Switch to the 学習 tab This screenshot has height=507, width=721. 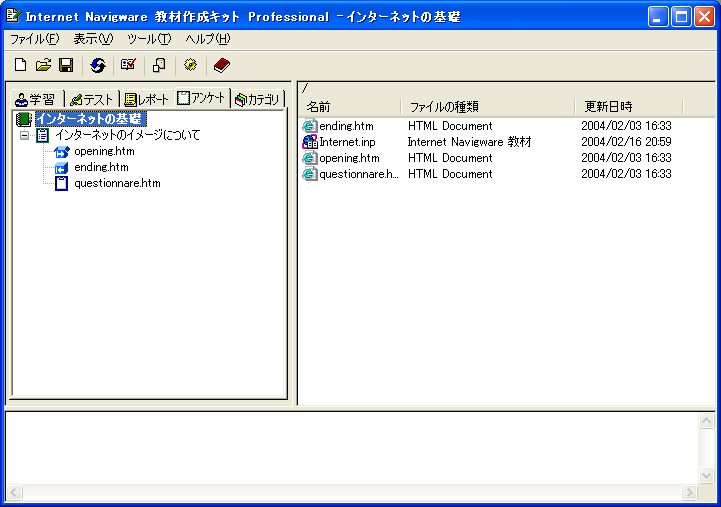[37, 99]
